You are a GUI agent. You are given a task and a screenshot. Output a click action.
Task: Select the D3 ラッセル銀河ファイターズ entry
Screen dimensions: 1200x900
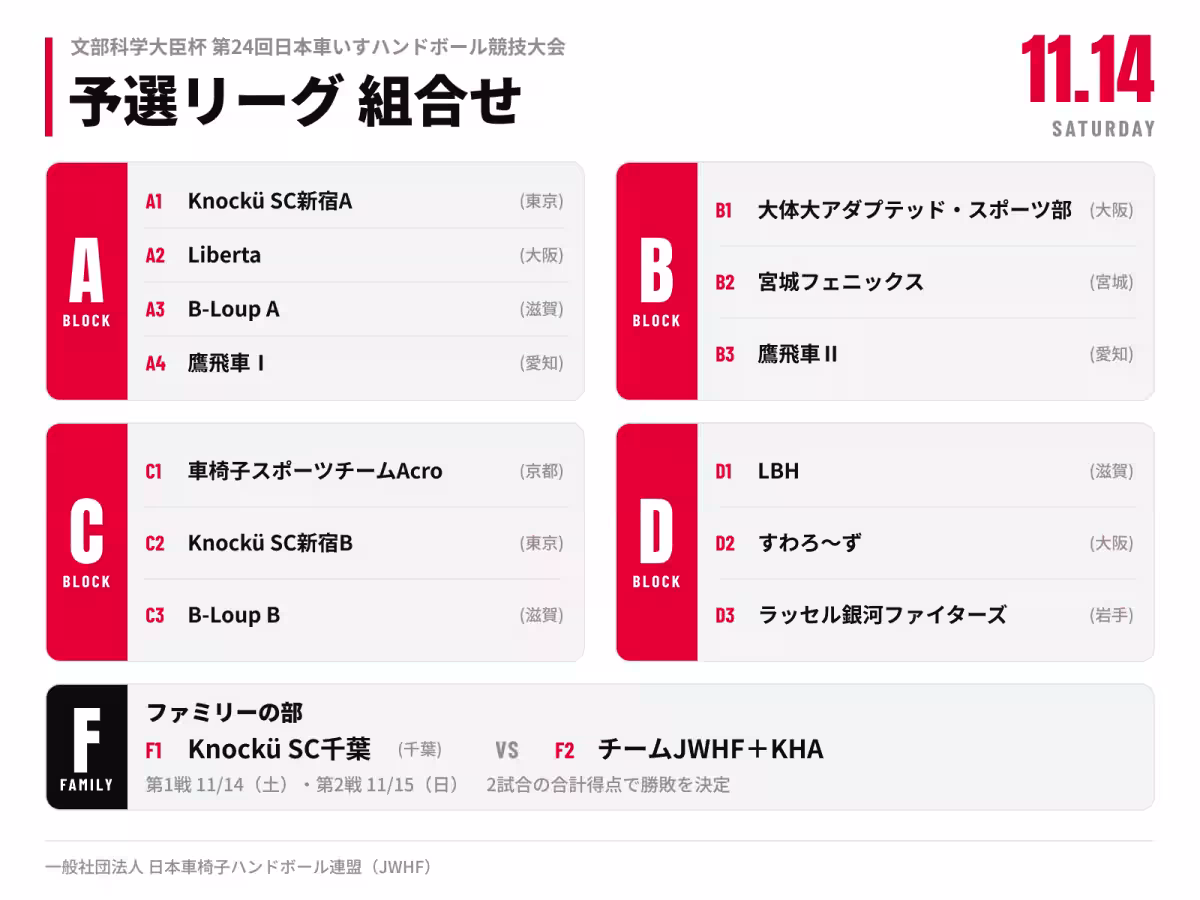pos(925,615)
